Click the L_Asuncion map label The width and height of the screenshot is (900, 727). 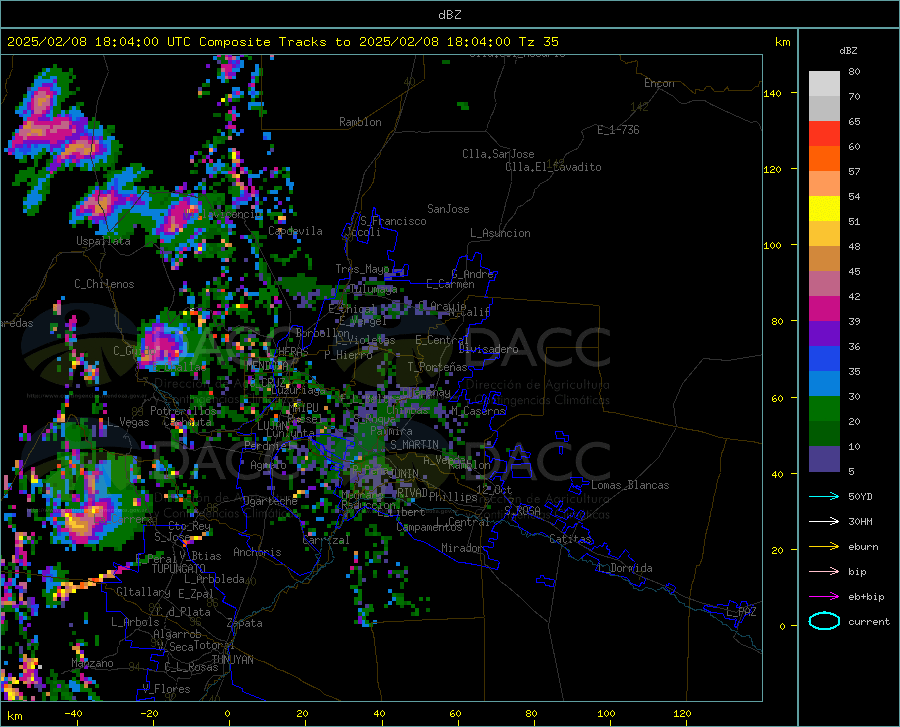(501, 233)
